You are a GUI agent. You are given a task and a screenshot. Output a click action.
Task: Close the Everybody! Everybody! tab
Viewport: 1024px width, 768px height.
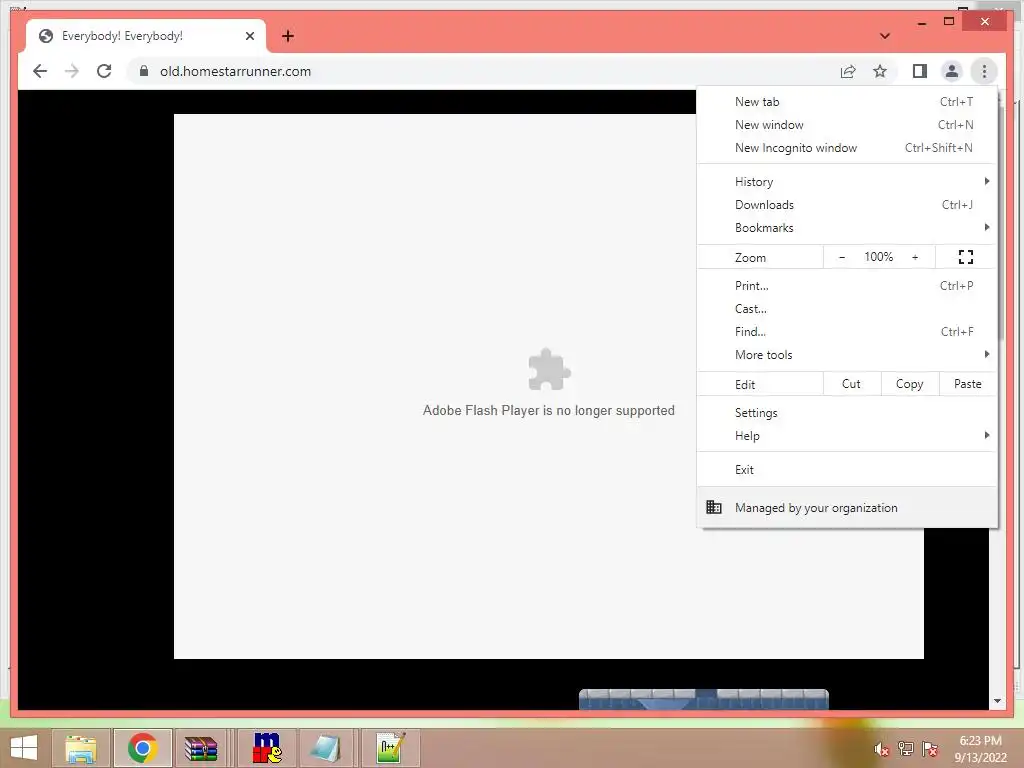click(x=249, y=36)
